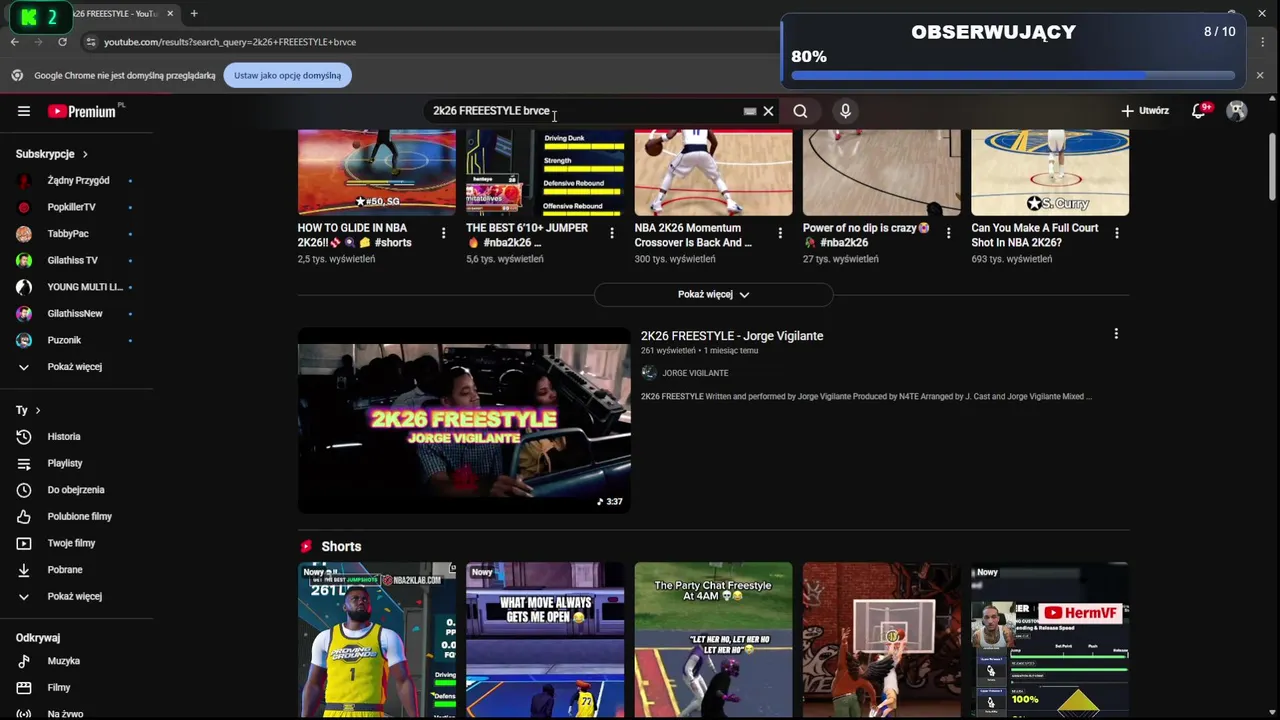1280x720 pixels.
Task: Reload the page in Chrome
Action: [62, 42]
